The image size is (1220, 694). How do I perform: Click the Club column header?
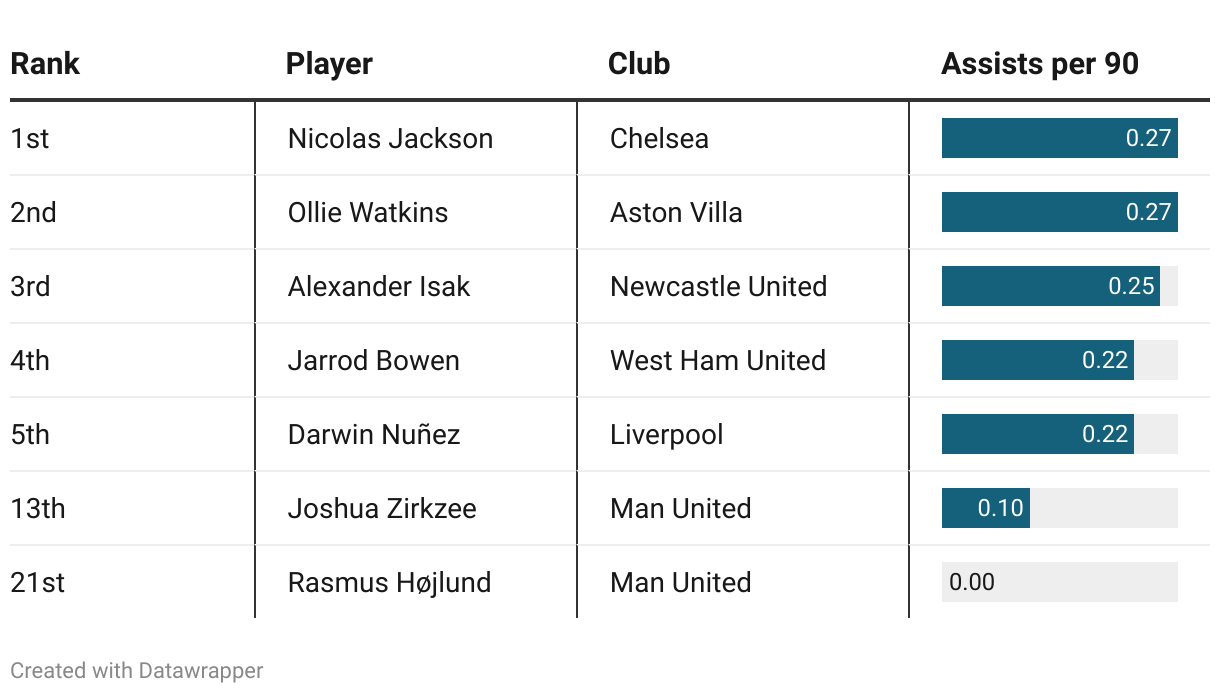tap(639, 64)
